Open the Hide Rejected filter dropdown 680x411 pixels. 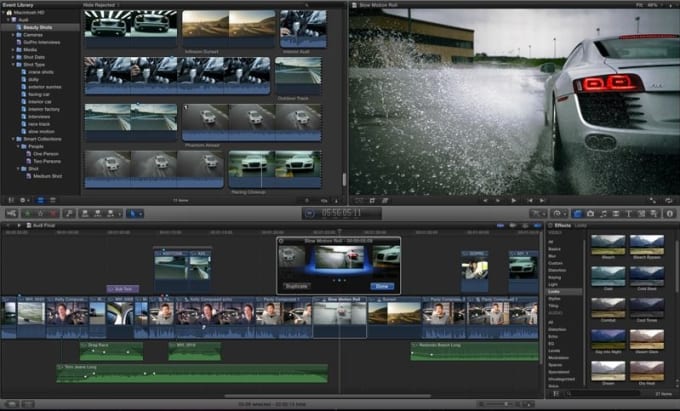[x=101, y=5]
